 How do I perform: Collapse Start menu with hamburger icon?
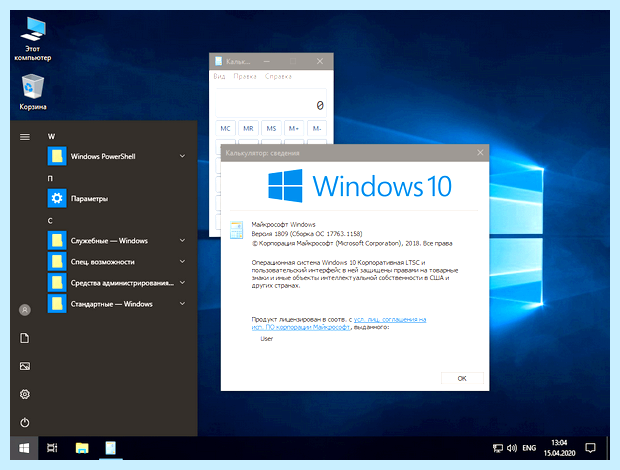[25, 137]
